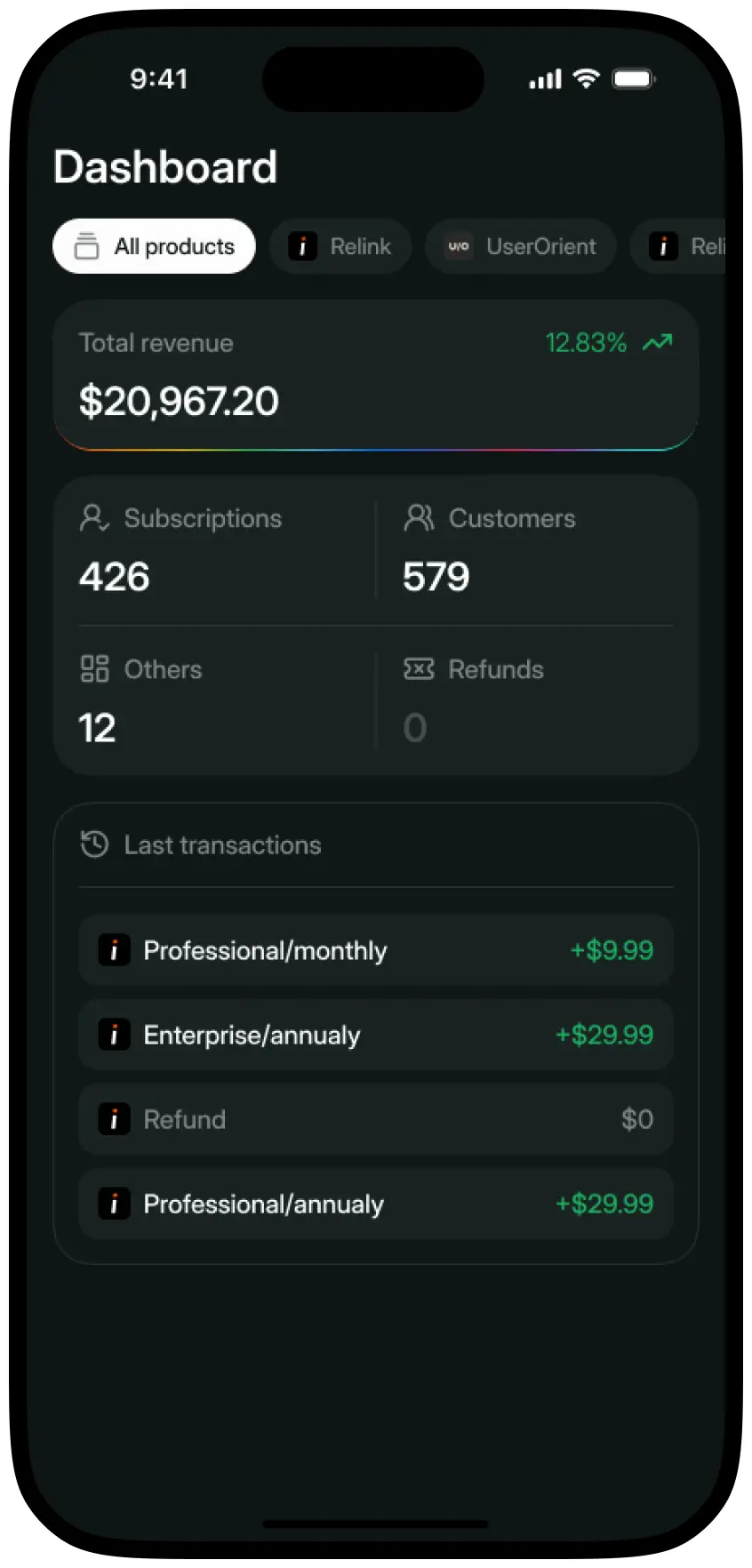Click the UserOrient logo icon

point(456,246)
